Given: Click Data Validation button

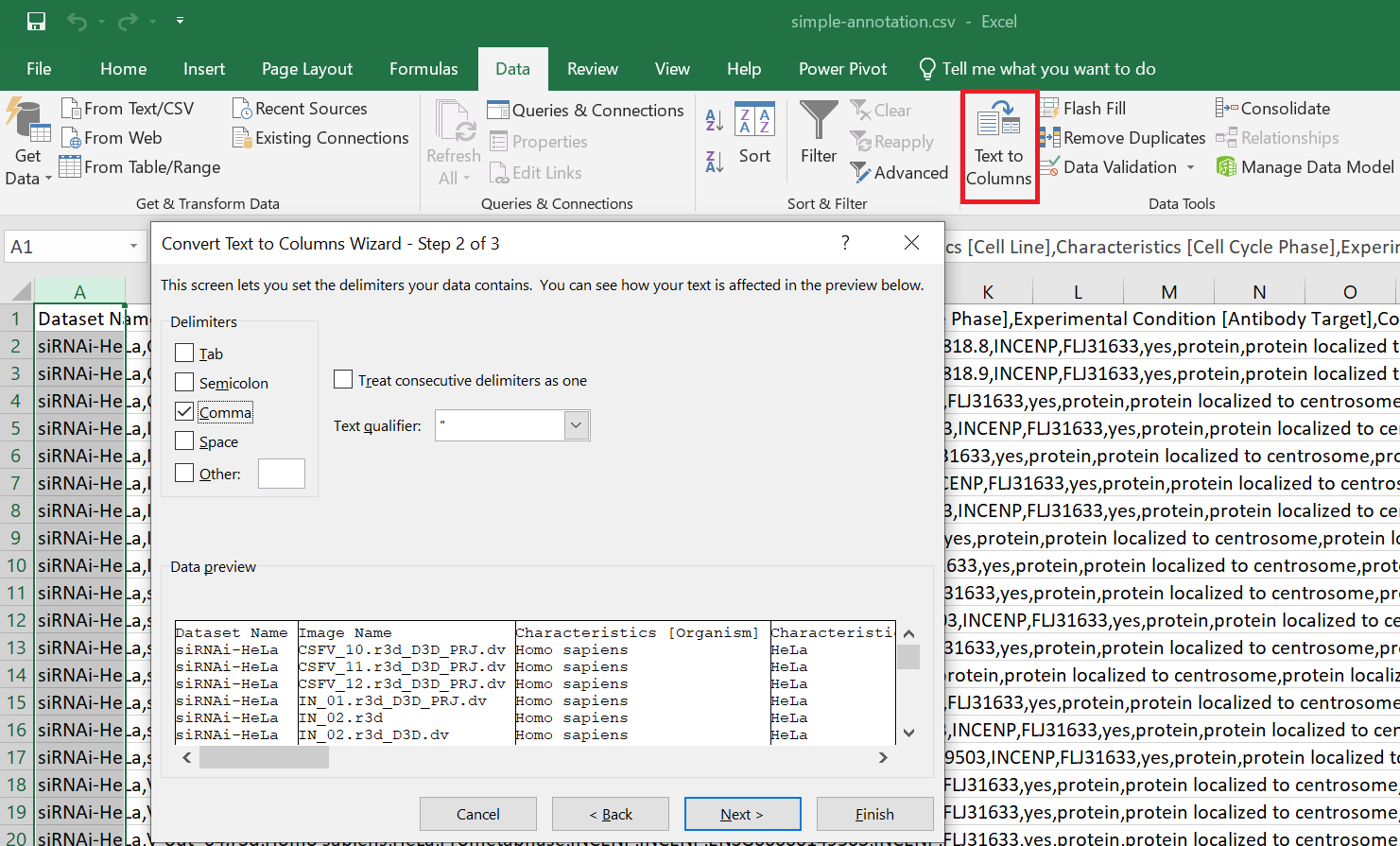Looking at the screenshot, I should pyautogui.click(x=1109, y=167).
